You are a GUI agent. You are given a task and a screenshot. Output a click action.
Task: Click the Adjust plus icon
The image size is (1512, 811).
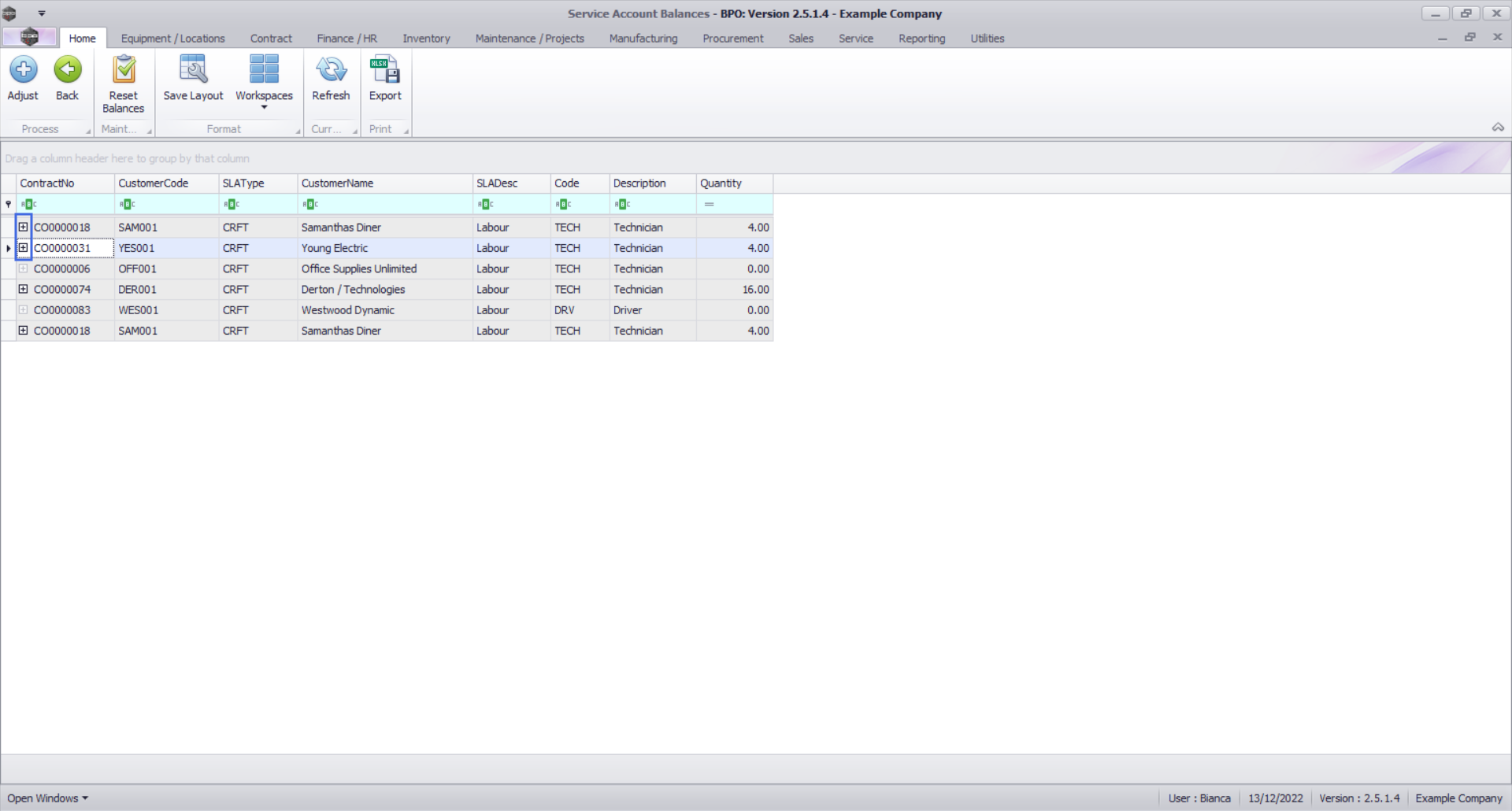(x=23, y=69)
